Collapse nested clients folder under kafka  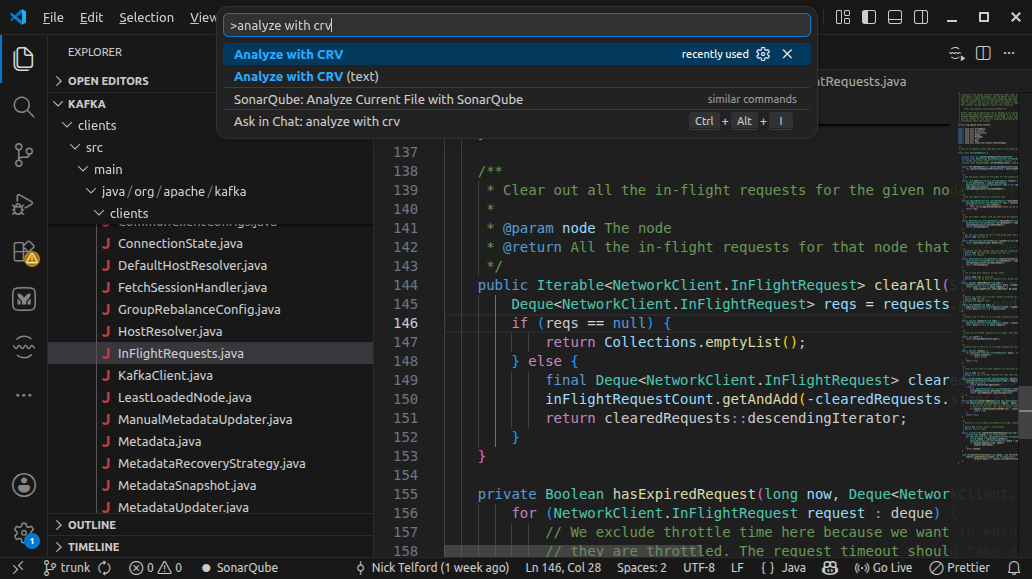point(211,213)
